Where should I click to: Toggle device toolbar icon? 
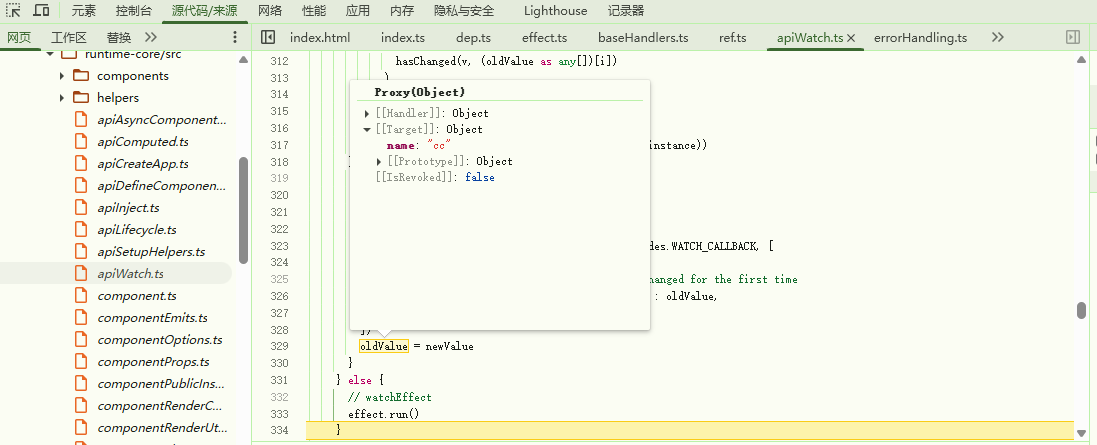(x=41, y=10)
